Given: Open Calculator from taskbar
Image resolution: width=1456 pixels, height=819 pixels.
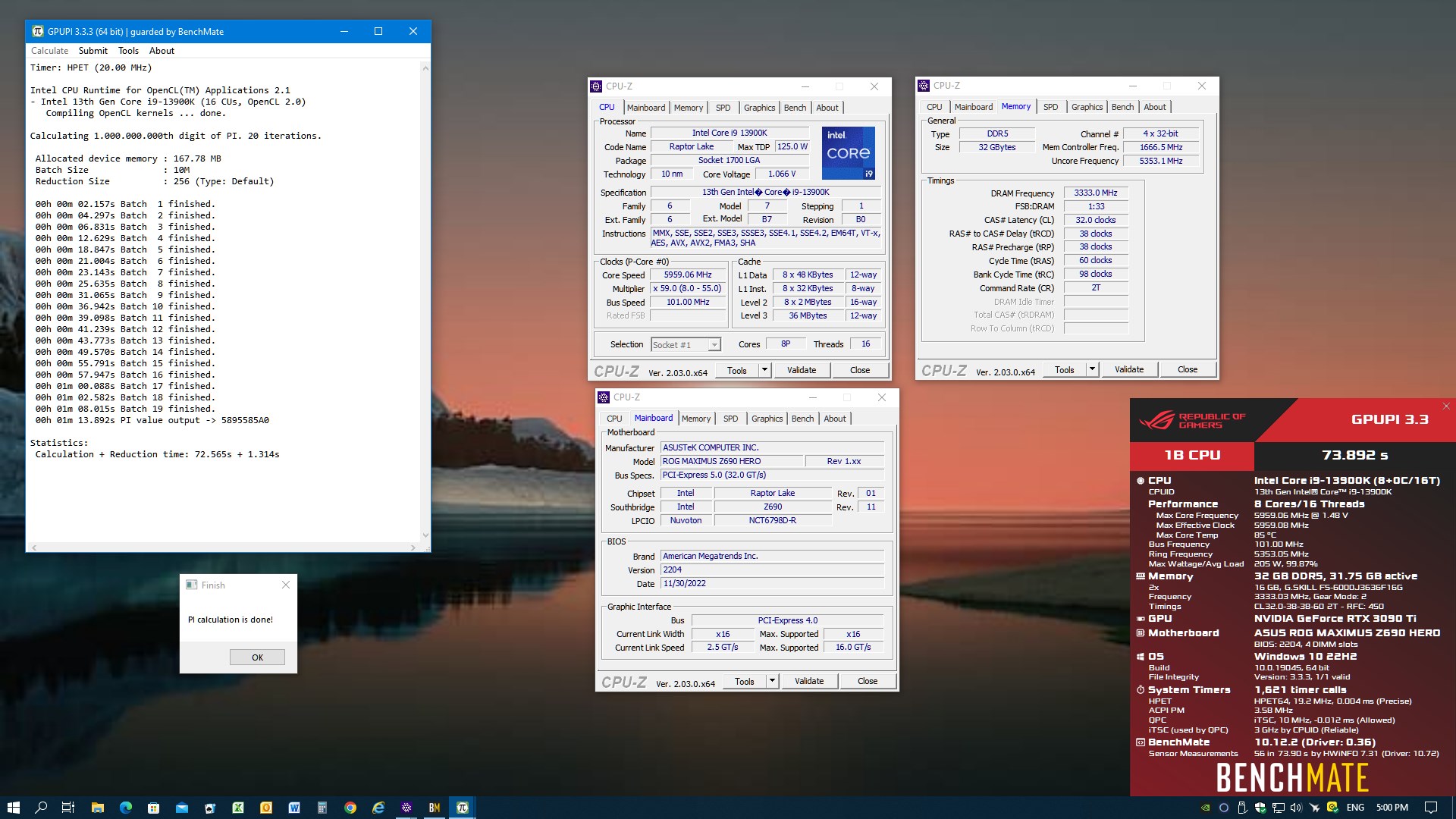Looking at the screenshot, I should point(322,808).
